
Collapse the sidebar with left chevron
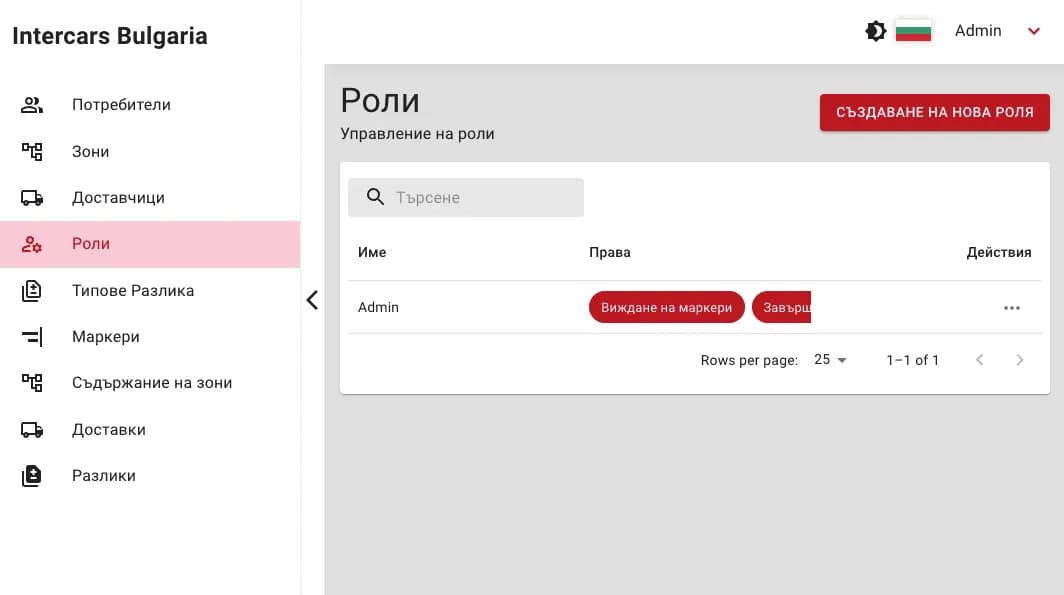(x=312, y=300)
